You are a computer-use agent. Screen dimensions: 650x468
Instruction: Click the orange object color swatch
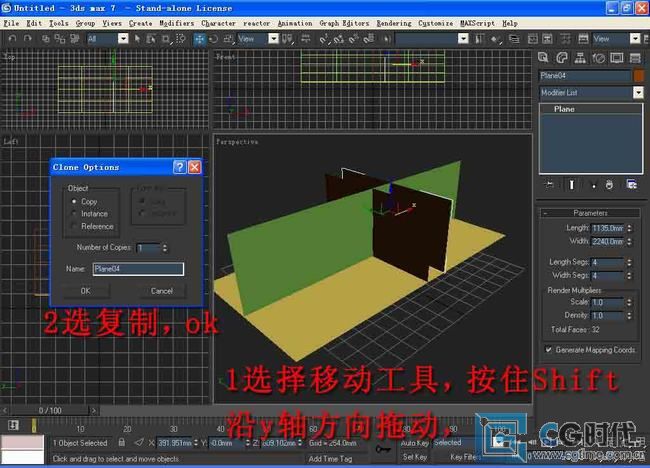[638, 75]
